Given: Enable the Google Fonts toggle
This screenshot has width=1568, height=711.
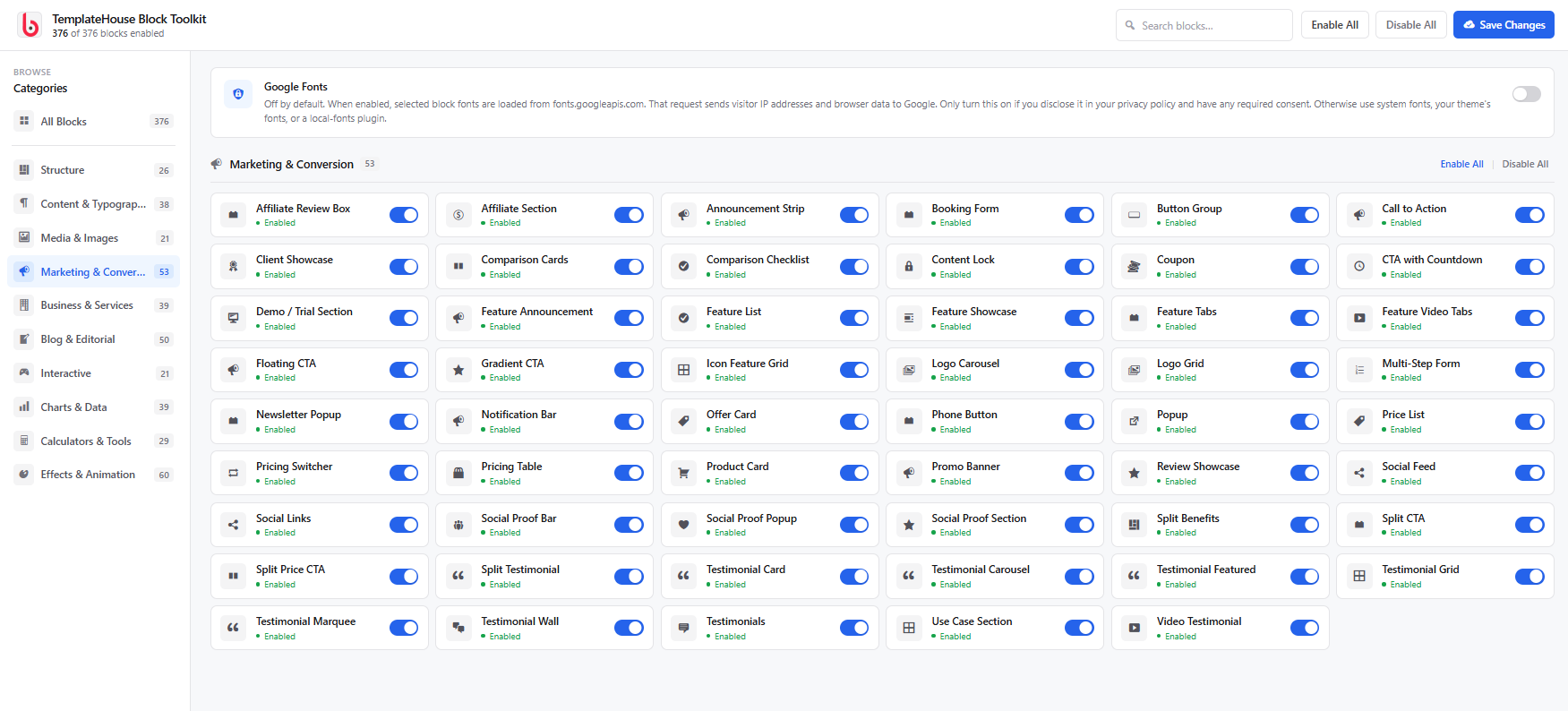Looking at the screenshot, I should (1527, 94).
